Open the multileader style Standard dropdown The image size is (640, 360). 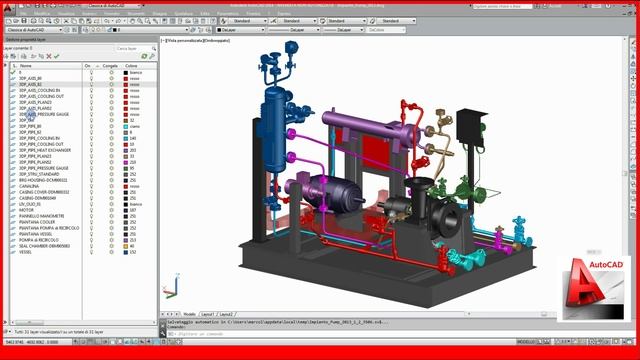pos(396,21)
